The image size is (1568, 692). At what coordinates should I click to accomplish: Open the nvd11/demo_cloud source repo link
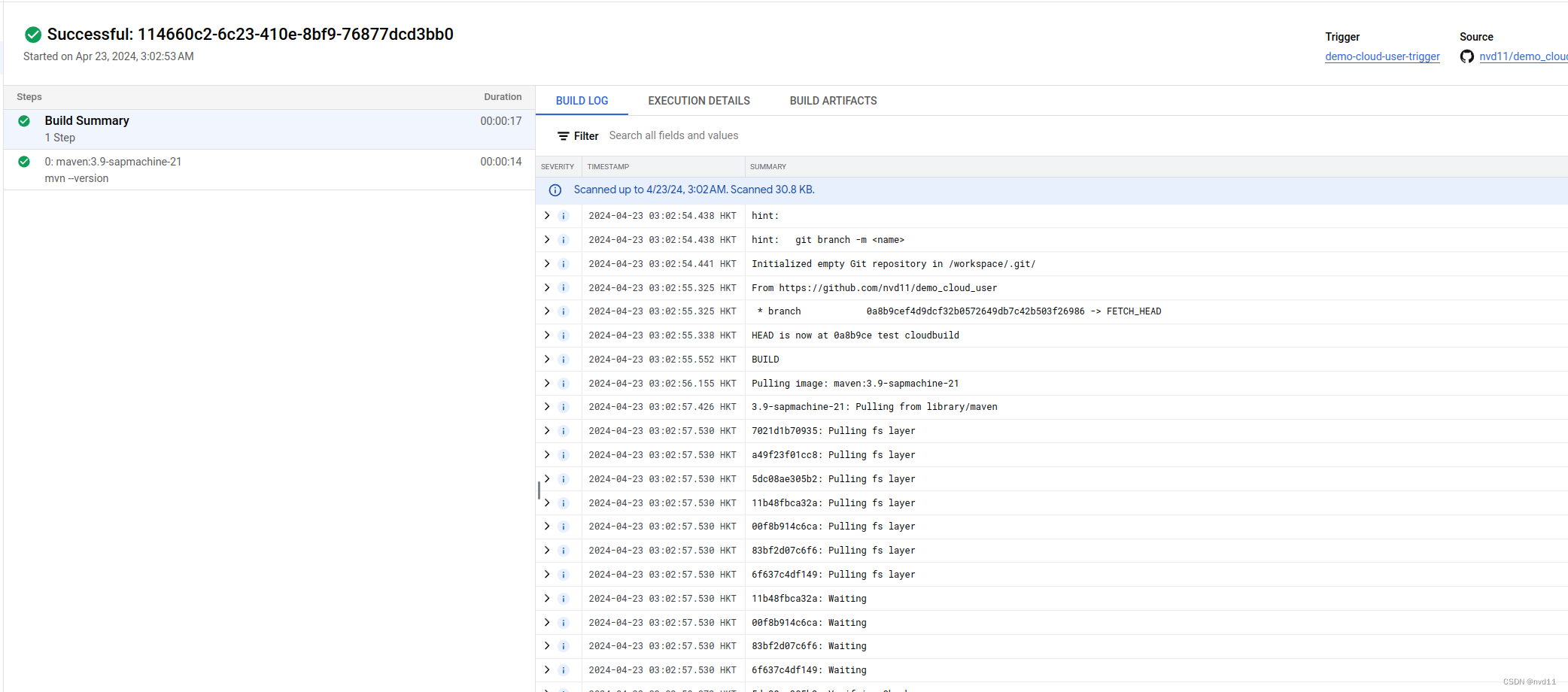tap(1523, 56)
